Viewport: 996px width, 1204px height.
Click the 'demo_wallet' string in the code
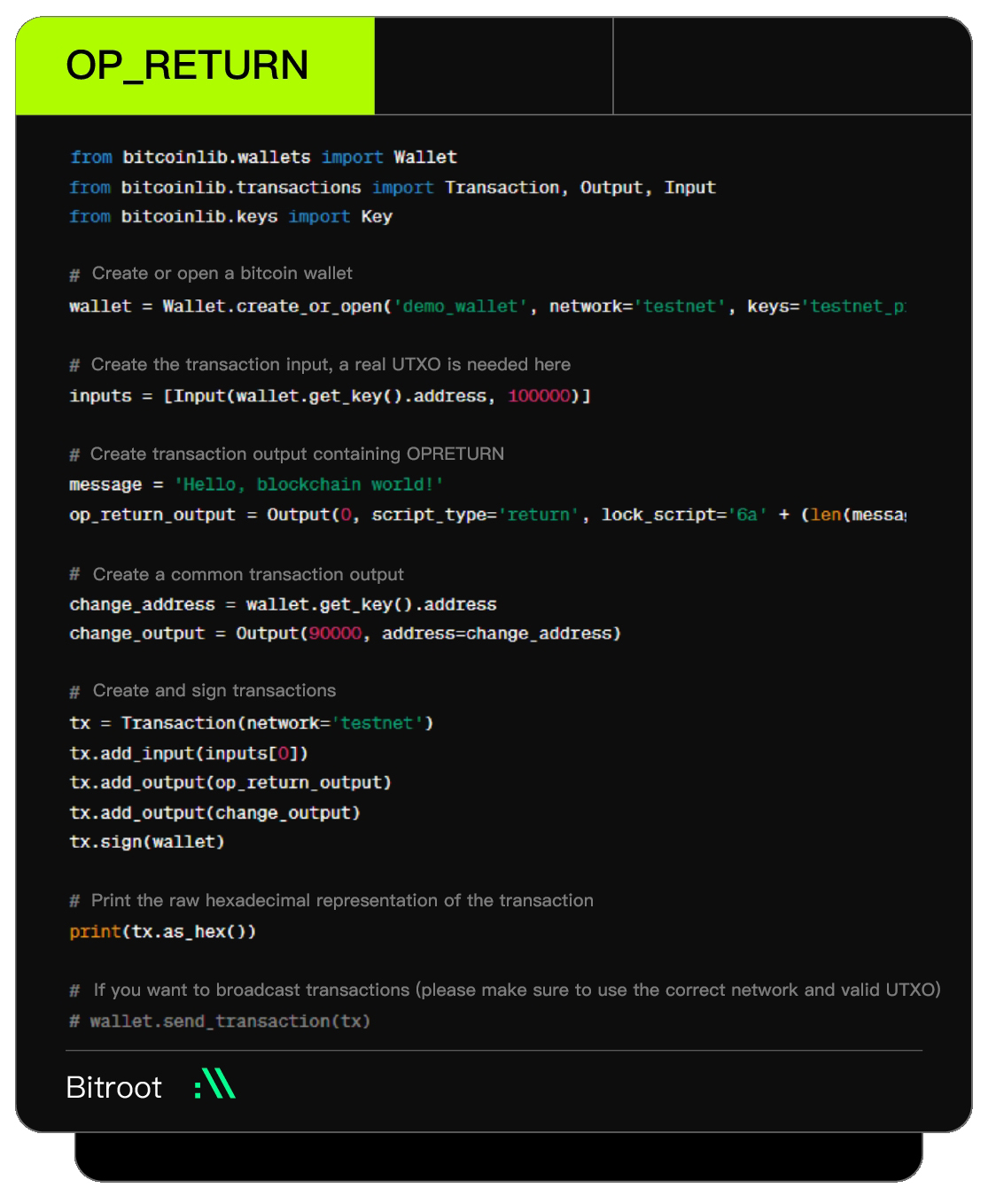tap(460, 307)
